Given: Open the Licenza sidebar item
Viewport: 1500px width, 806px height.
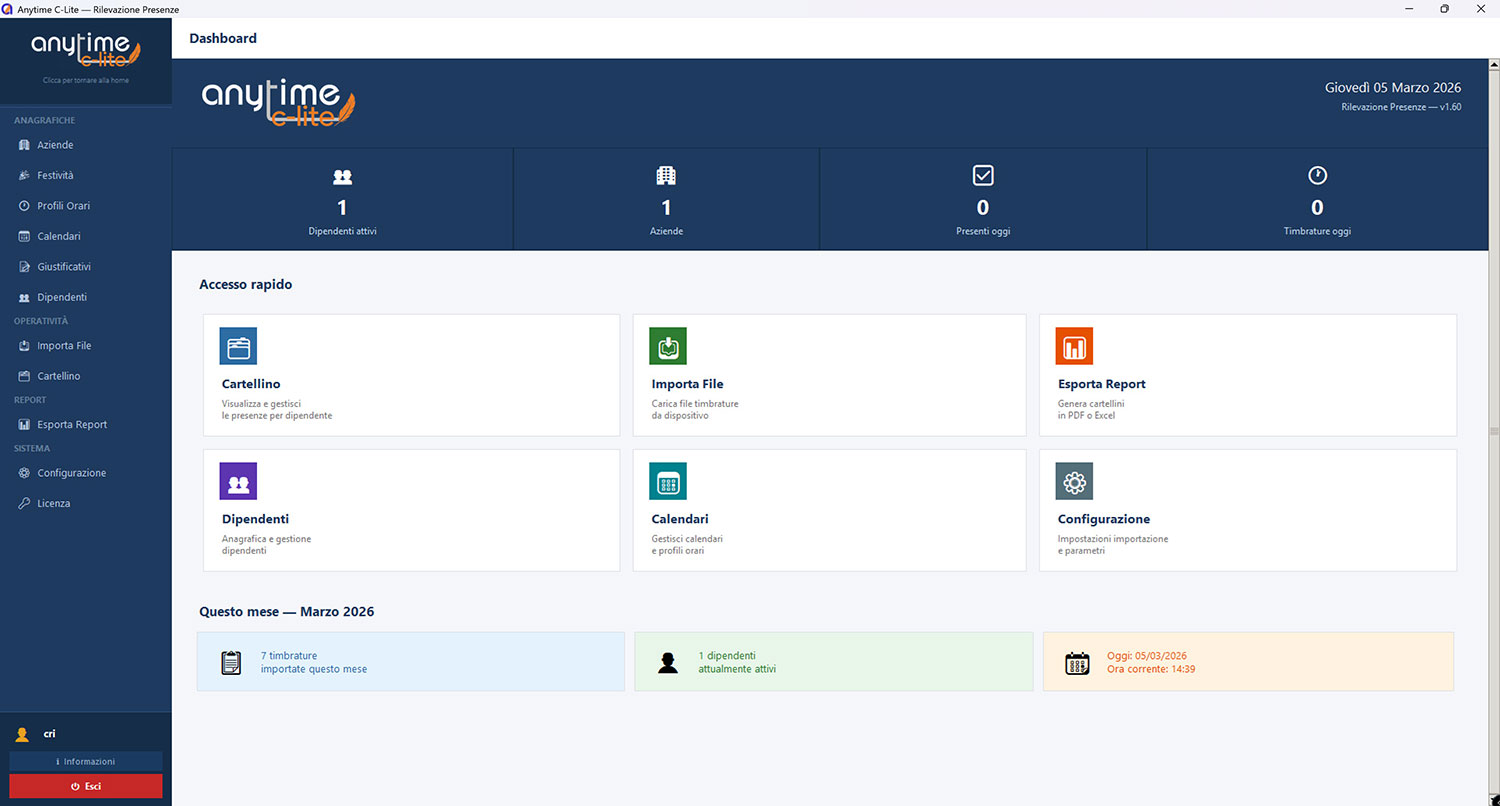Looking at the screenshot, I should (53, 504).
